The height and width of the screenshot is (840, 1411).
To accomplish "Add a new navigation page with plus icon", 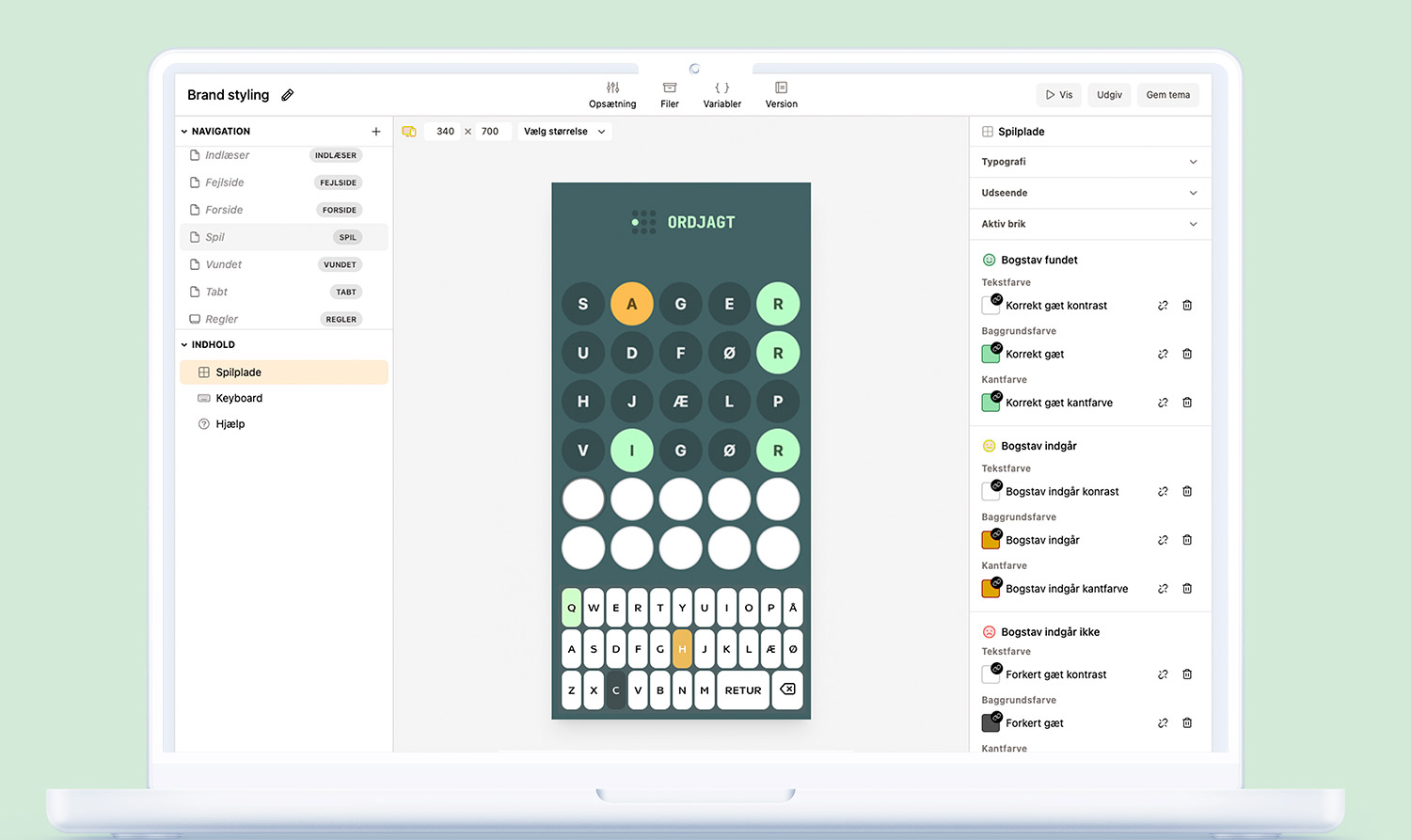I will coord(376,132).
